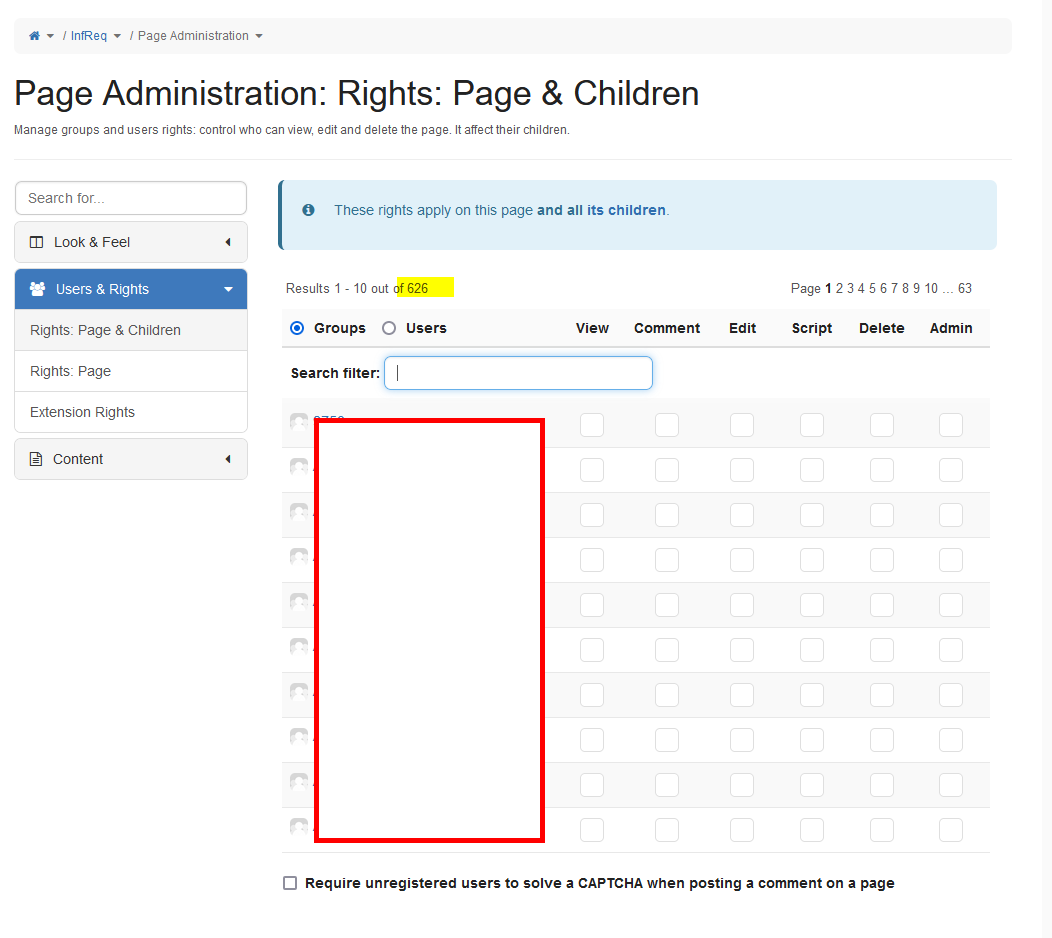1052x938 pixels.
Task: Open the Page Administration breadcrumb dropdown
Action: pyautogui.click(x=259, y=36)
